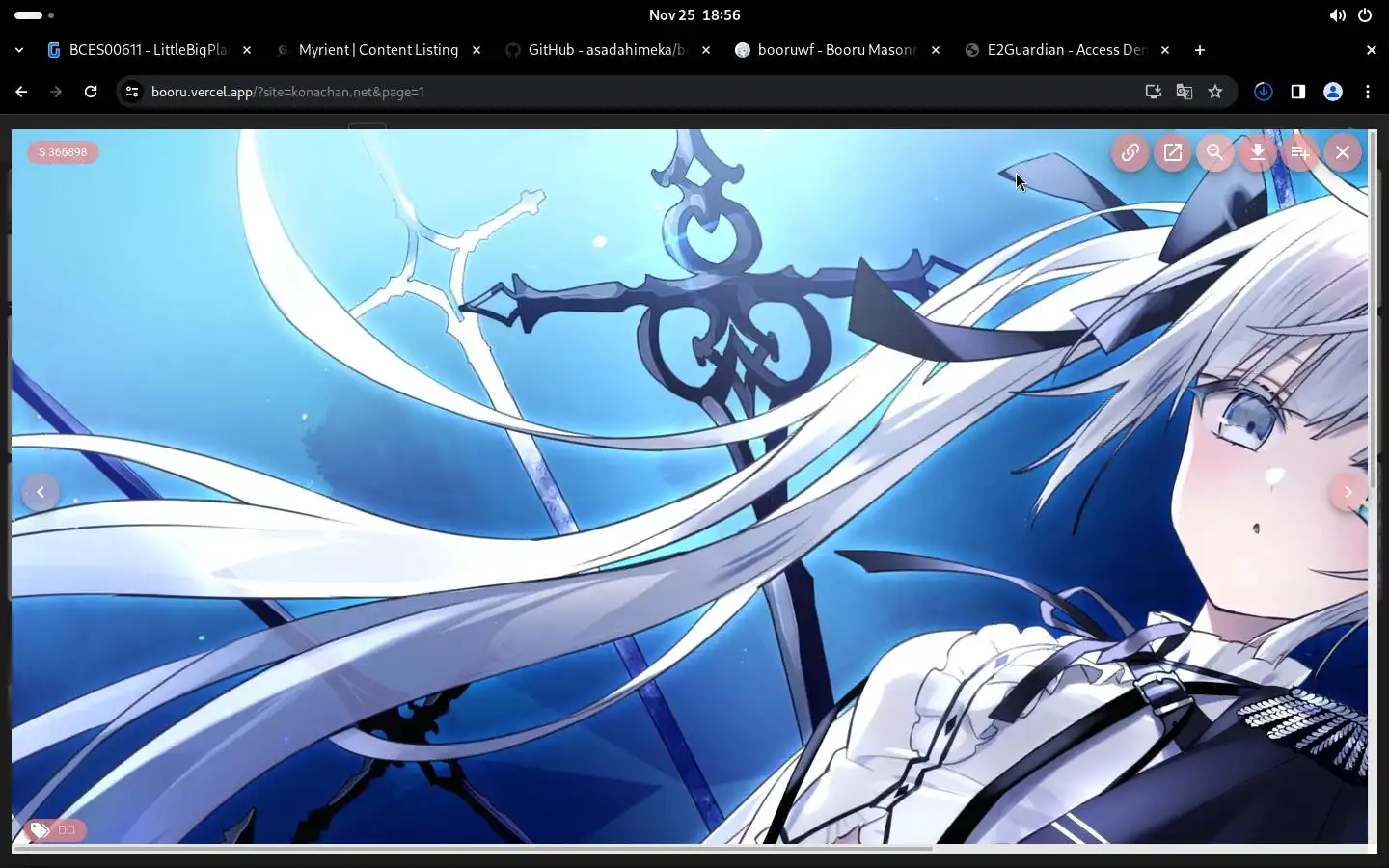Go to previous image arrow
Viewport: 1389px width, 868px height.
point(41,492)
